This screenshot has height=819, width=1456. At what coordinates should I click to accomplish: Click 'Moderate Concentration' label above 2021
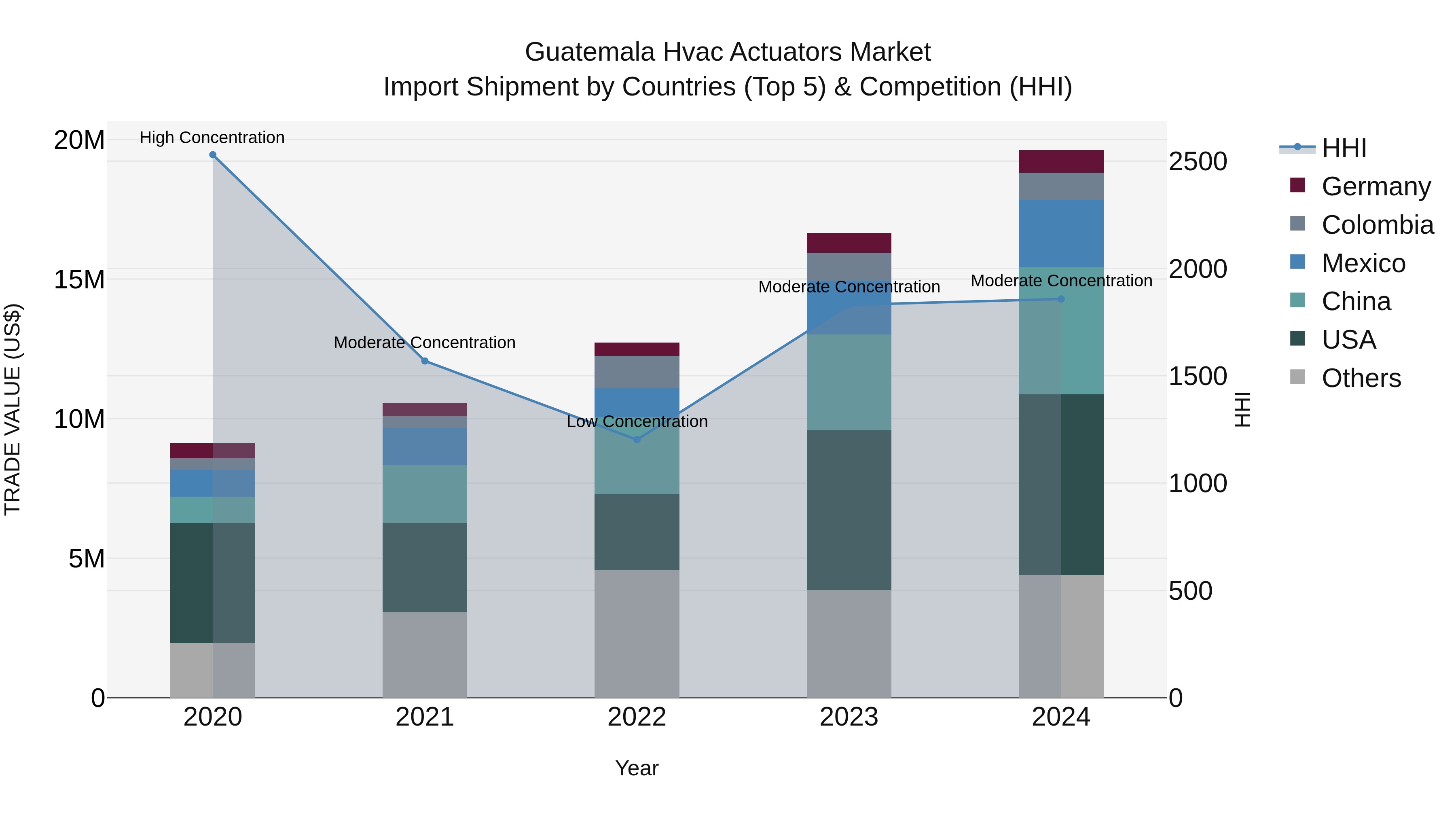(x=425, y=343)
